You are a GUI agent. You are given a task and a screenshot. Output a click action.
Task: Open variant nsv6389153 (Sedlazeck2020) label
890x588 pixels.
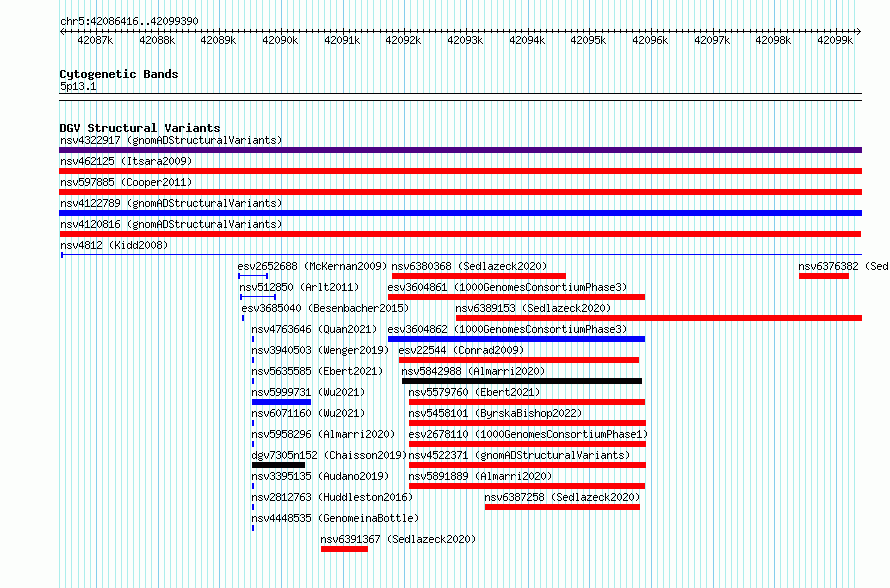(533, 308)
